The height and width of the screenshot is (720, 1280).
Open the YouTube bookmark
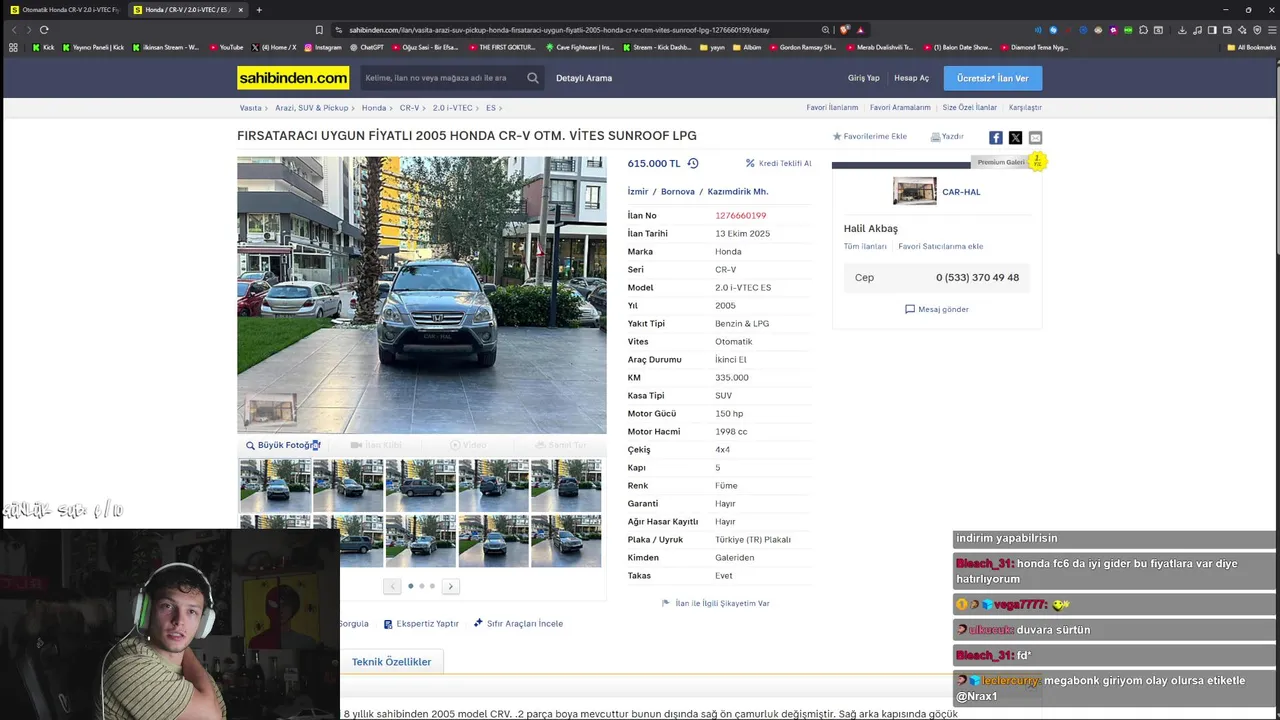[x=225, y=47]
